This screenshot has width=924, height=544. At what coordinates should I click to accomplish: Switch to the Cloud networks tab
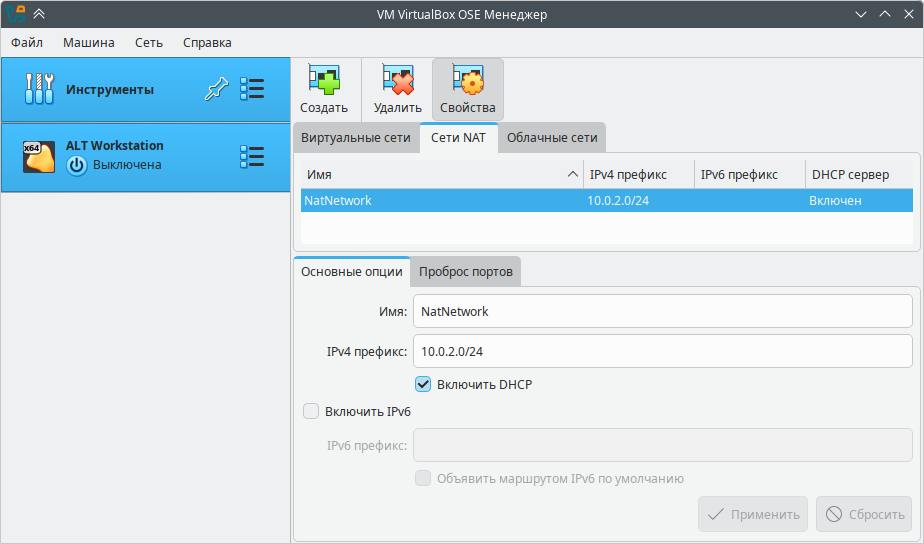[552, 138]
